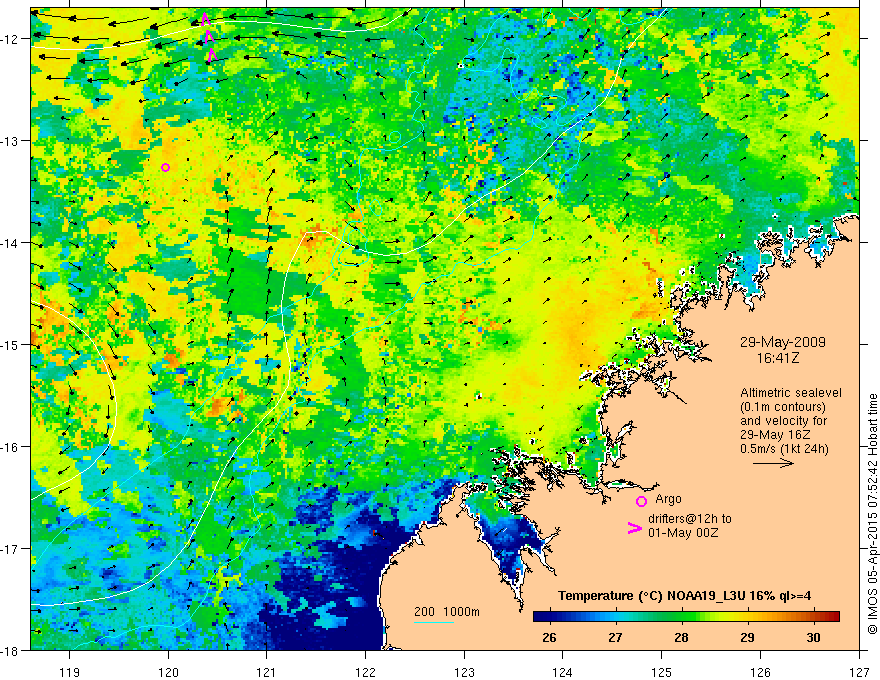Click the colorbar tick label 28
The image size is (880, 680).
tap(681, 637)
